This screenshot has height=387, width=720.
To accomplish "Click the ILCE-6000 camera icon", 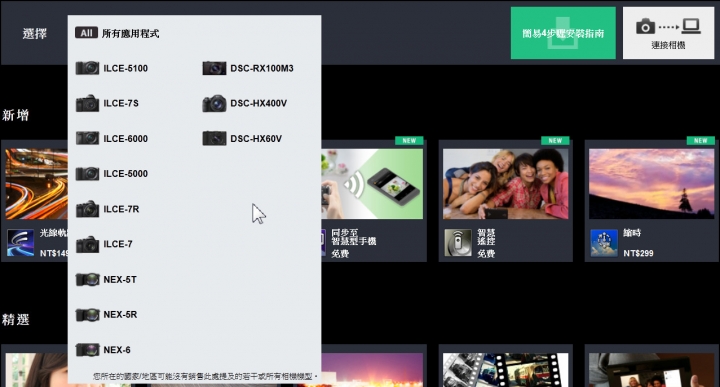I will tap(87, 138).
